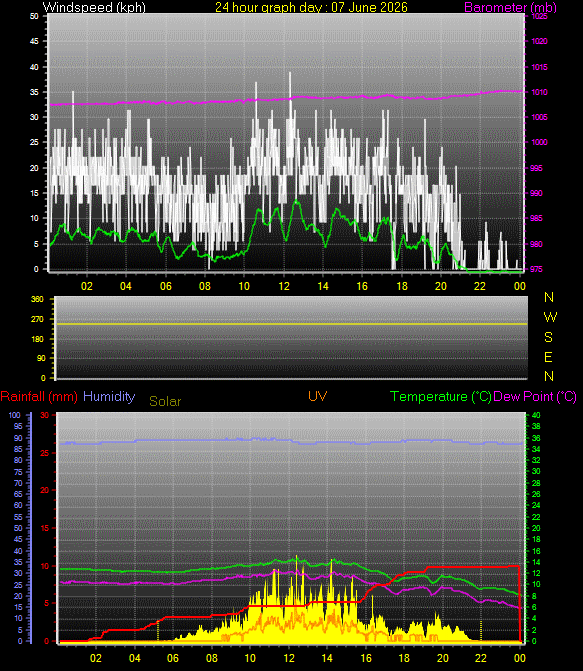Click the yellow wind direction line

pyautogui.click(x=292, y=324)
